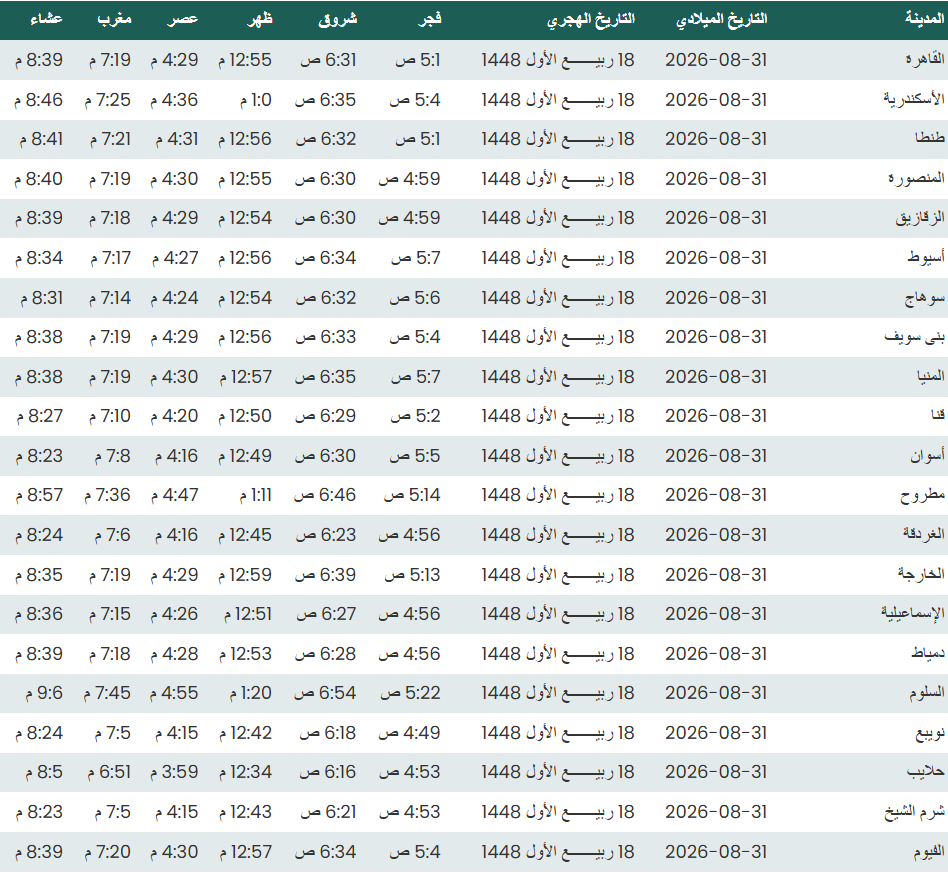
Task: Click the فجر column header
Action: point(430,19)
